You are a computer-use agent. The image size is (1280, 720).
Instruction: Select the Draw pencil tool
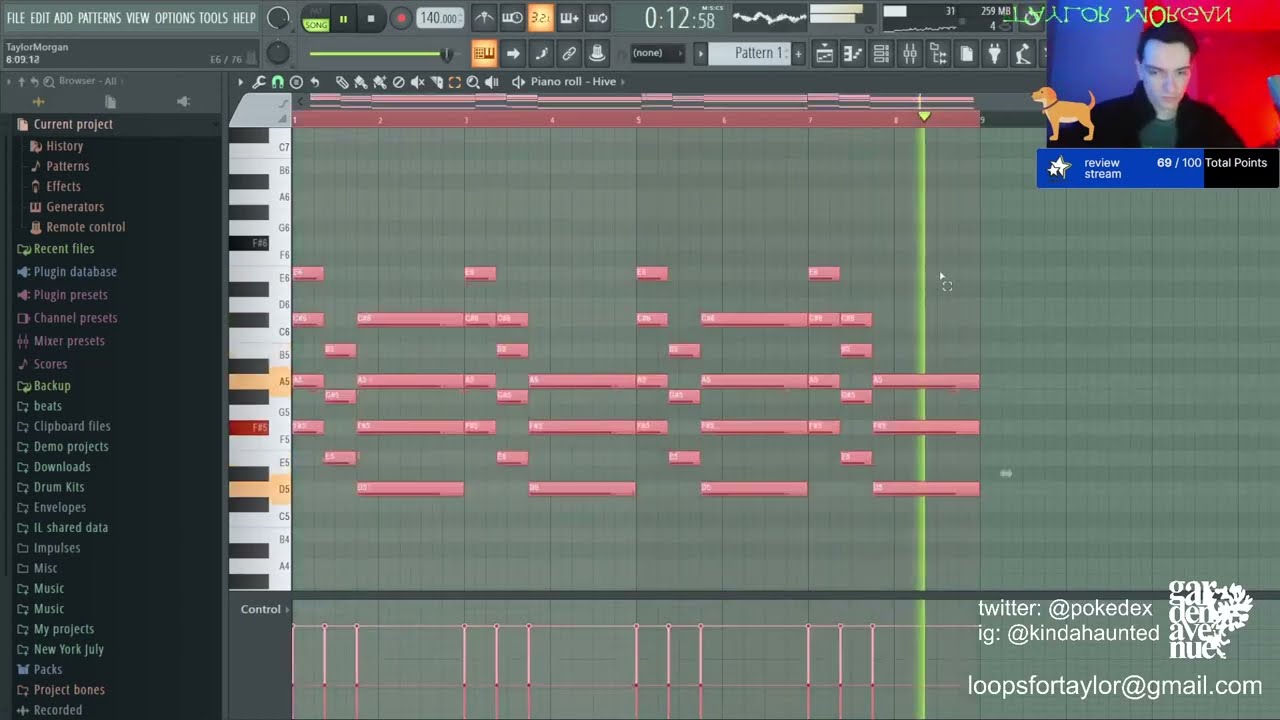click(x=342, y=82)
